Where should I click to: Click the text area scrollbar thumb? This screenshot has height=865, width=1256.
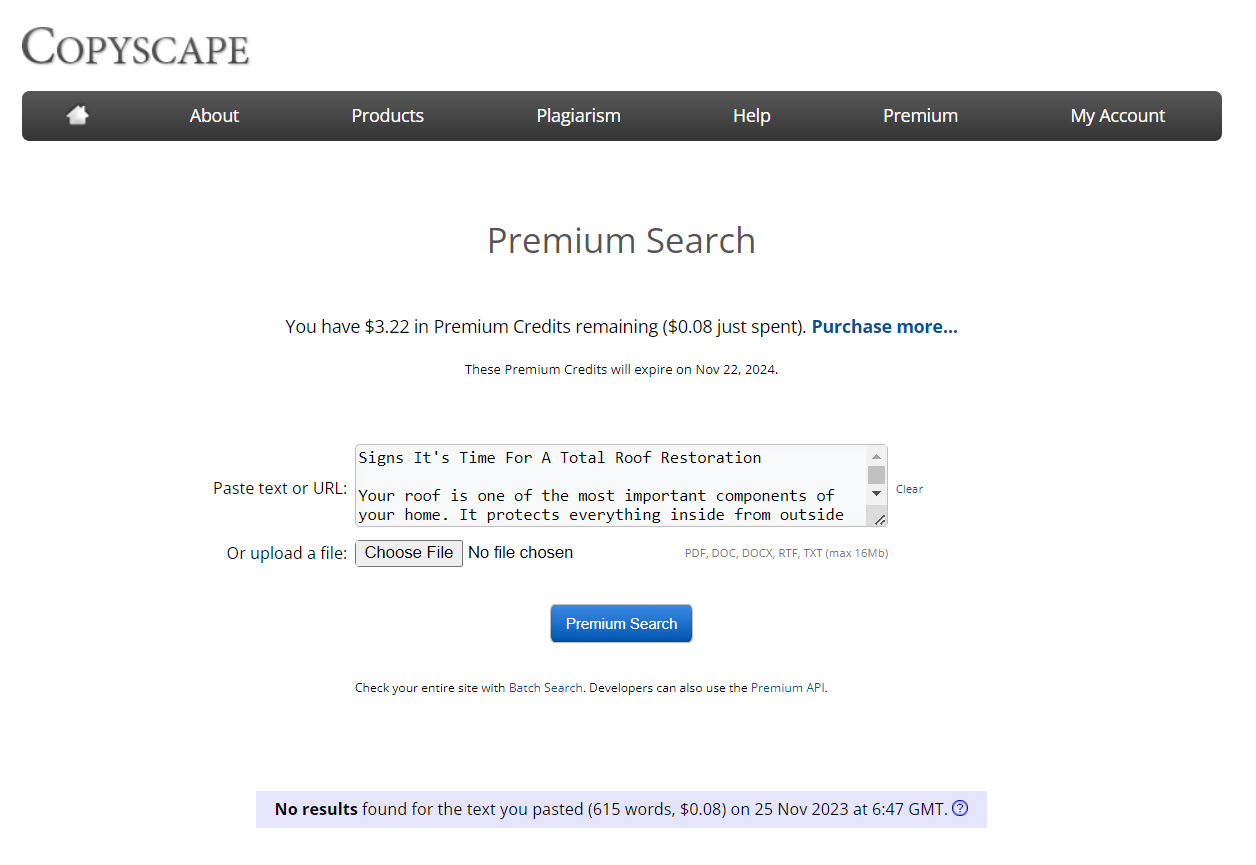[x=876, y=474]
